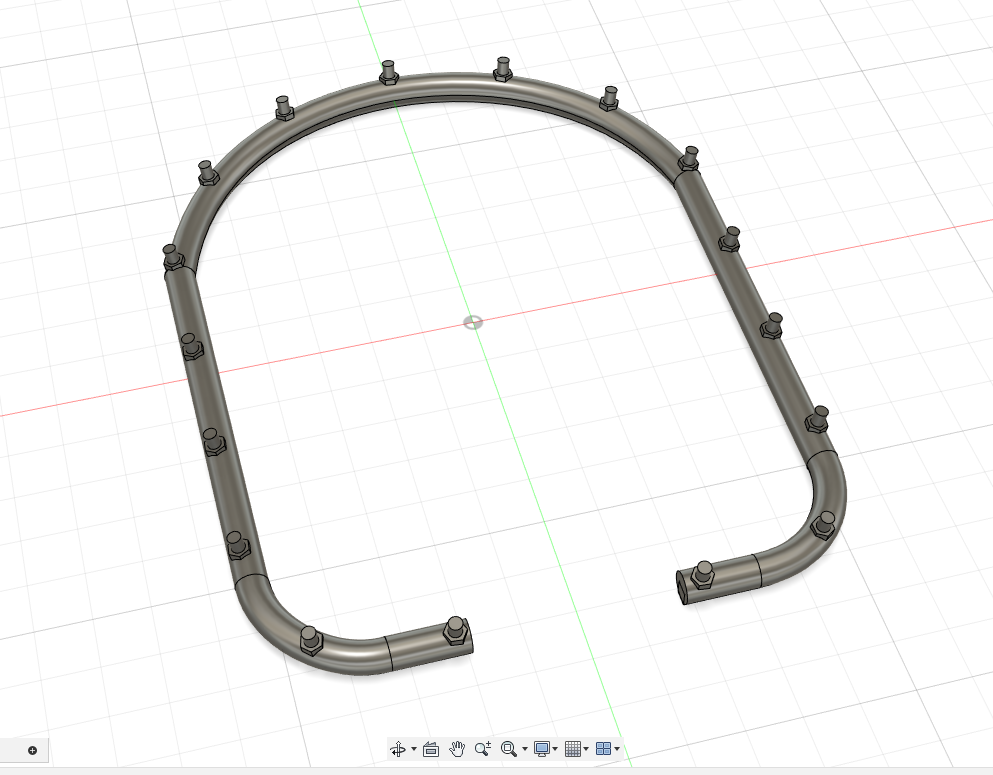Screen dimensions: 993x775
Task: Activate the Look At tool
Action: coord(431,749)
